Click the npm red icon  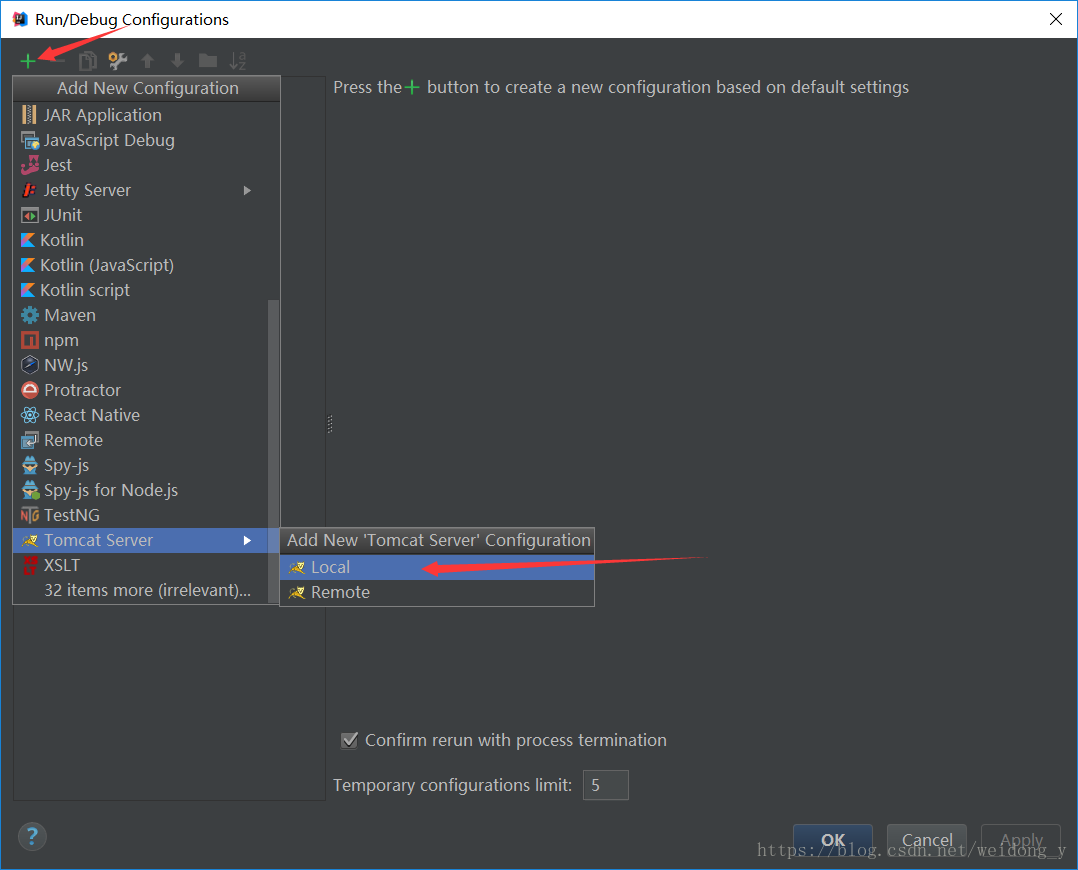30,340
